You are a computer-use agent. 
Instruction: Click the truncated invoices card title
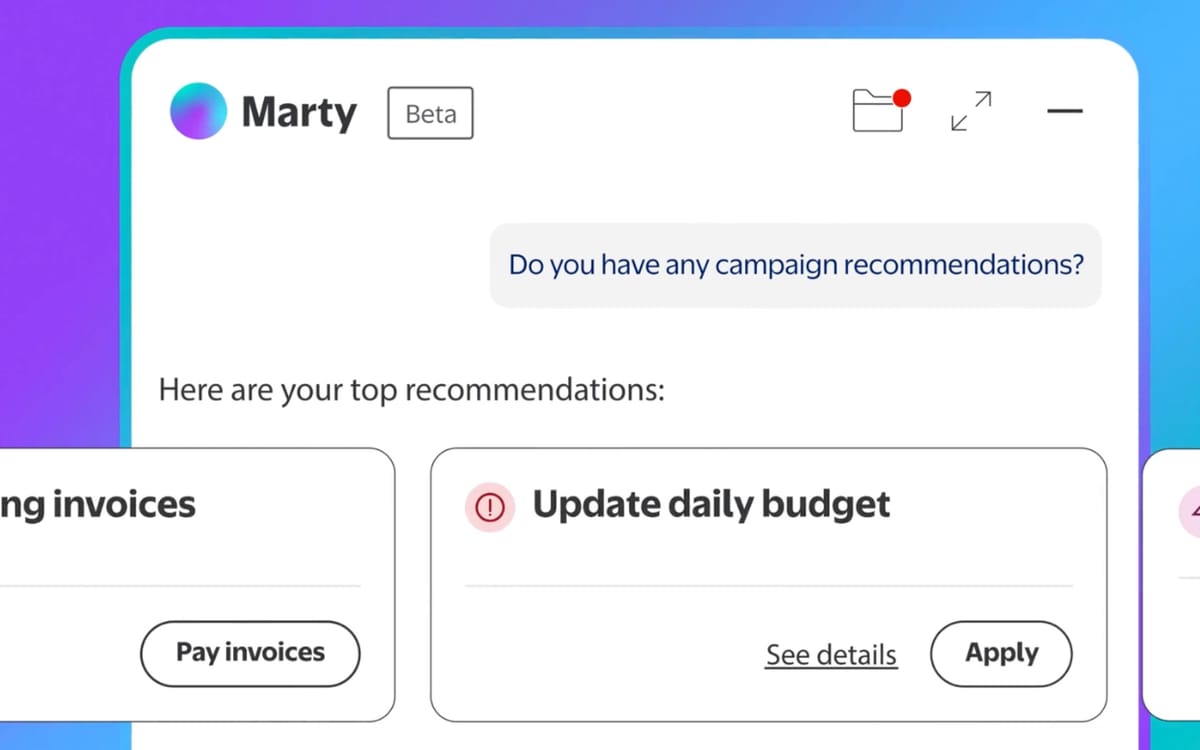coord(97,504)
